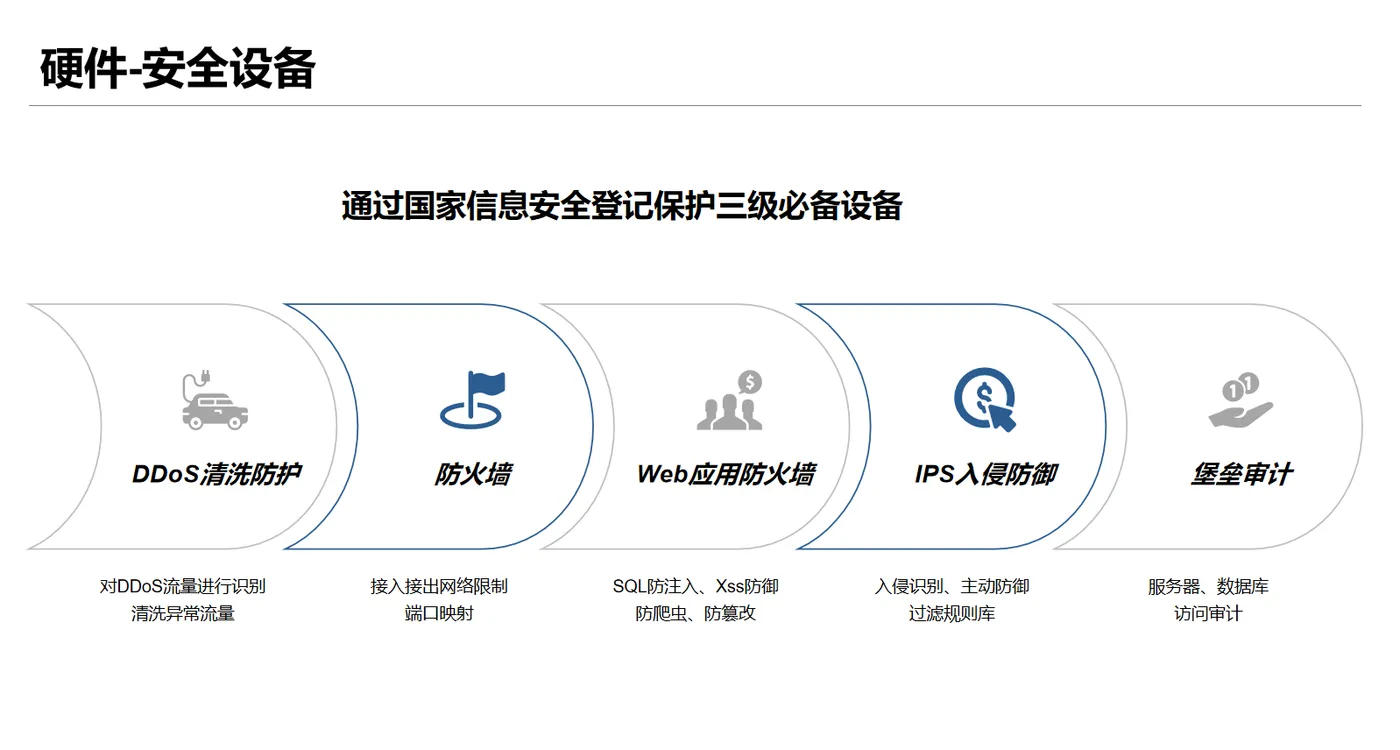Select the text 清洗异常流量
The image size is (1400, 750).
point(183,613)
